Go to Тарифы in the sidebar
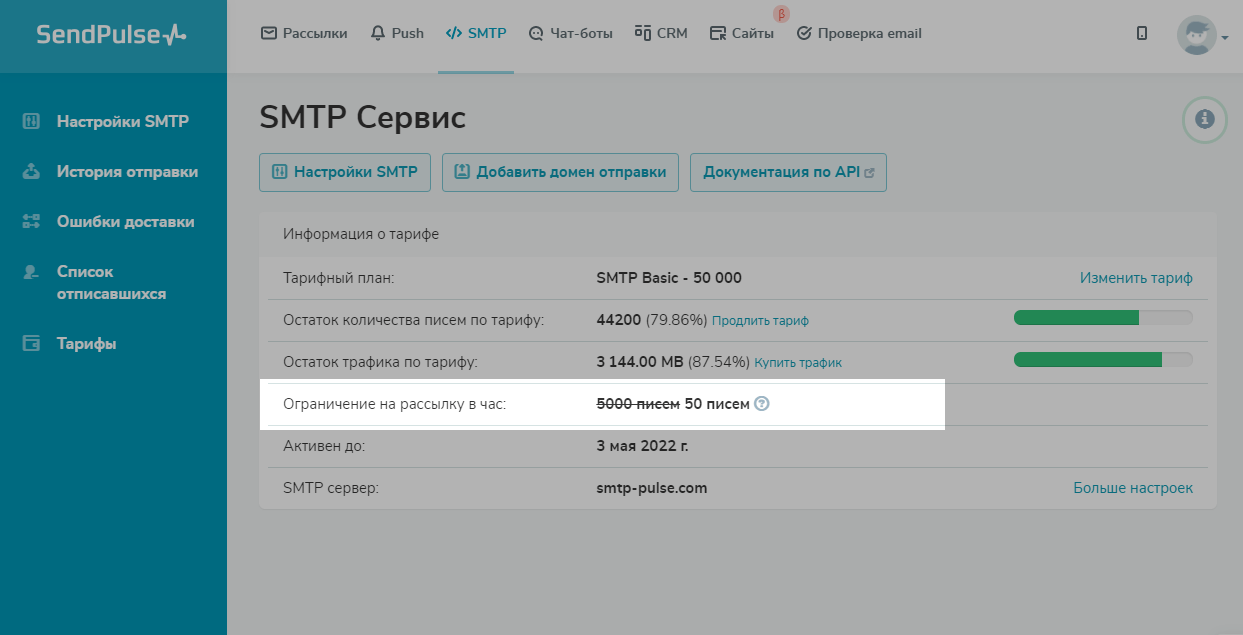Screen dimensions: 1243x635 [x=86, y=344]
